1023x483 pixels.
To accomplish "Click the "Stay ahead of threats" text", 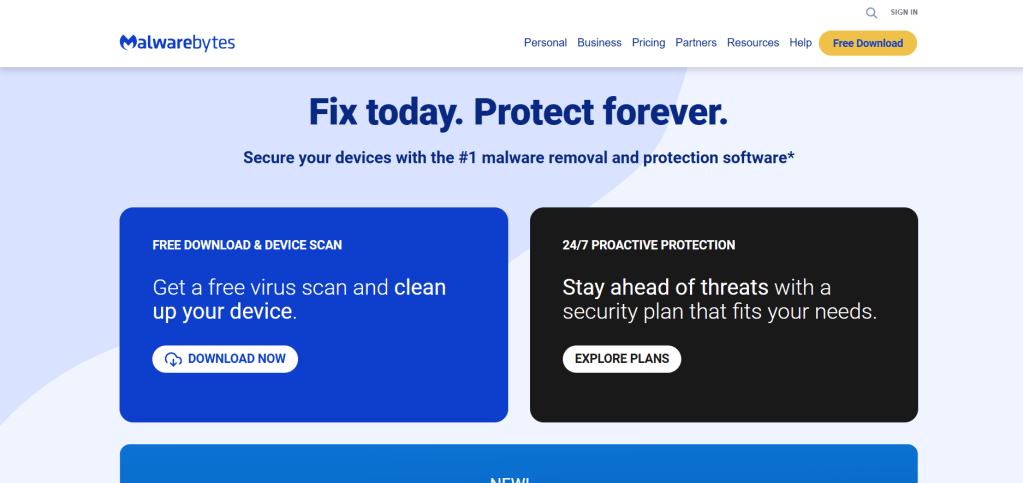I will click(665, 288).
